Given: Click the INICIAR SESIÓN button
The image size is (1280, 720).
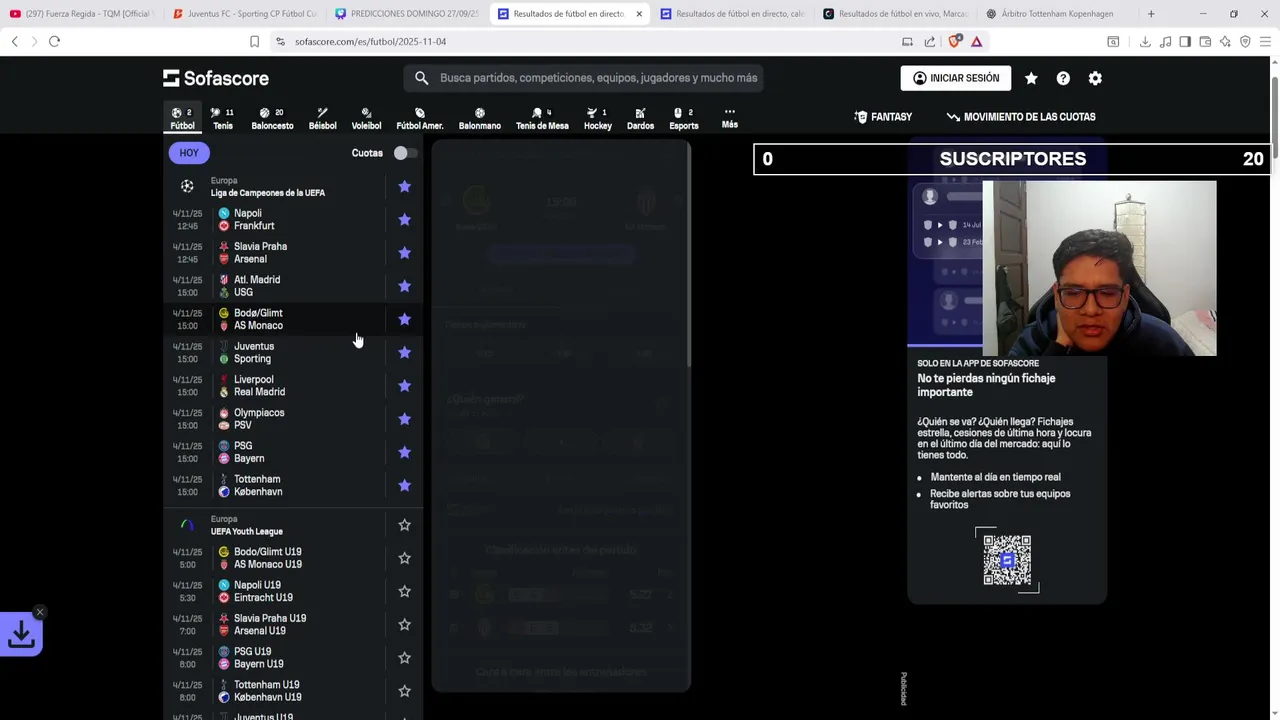Looking at the screenshot, I should pos(956,78).
